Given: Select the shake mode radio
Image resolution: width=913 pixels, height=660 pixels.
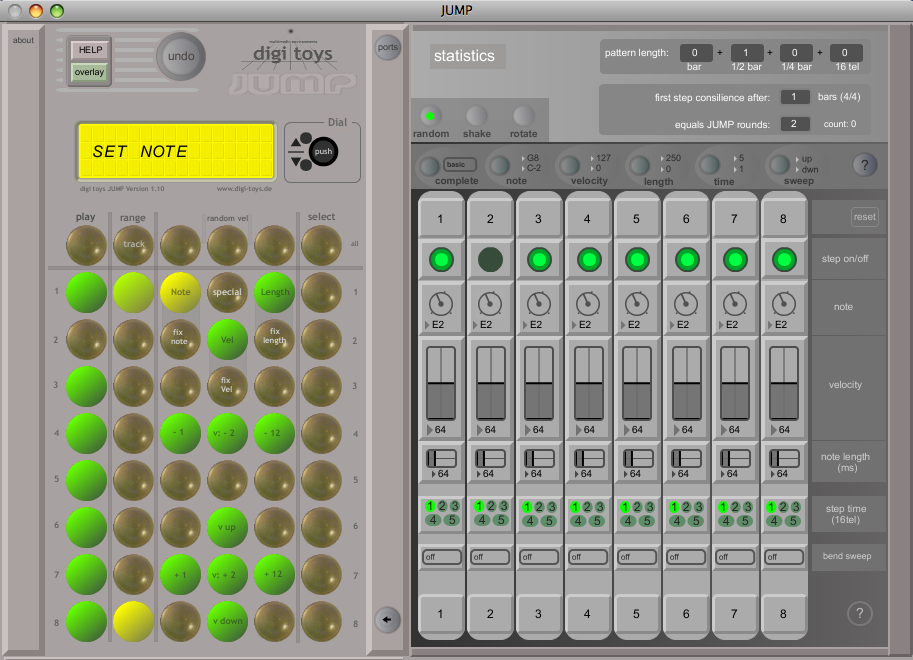Looking at the screenshot, I should point(476,116).
